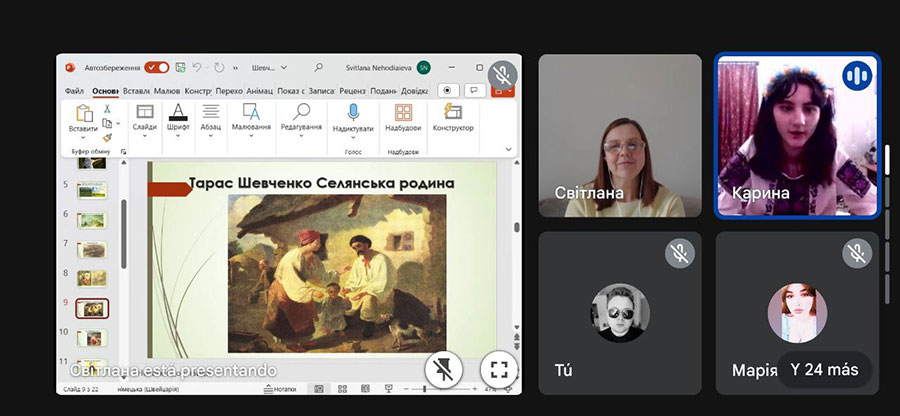Click the Copy icon
This screenshot has height=416, width=900.
click(107, 123)
